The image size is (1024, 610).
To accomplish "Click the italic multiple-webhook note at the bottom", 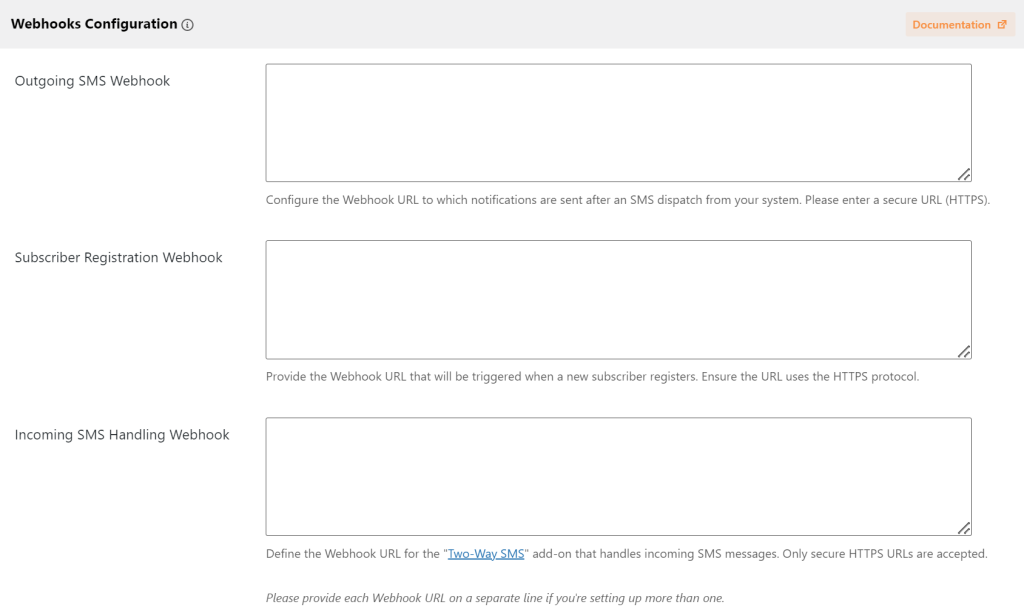I will pos(494,597).
